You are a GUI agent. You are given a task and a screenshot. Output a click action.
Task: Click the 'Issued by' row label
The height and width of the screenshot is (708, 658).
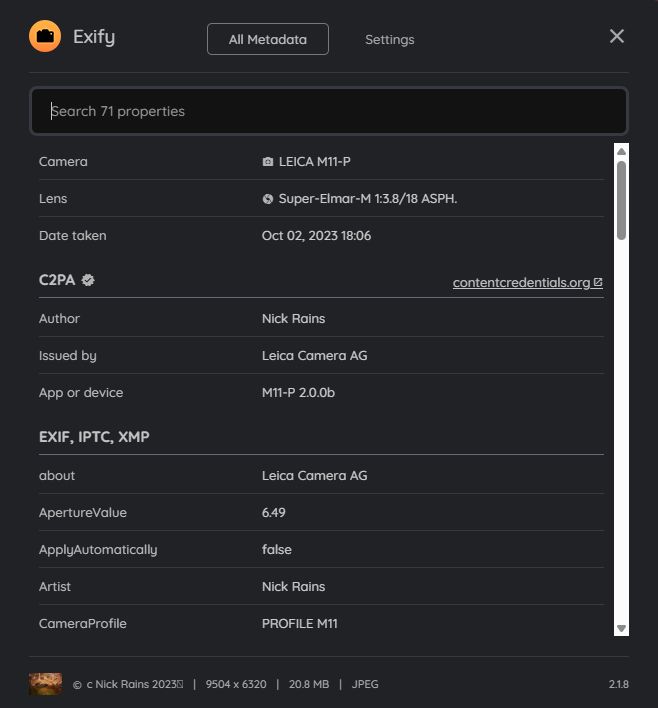[x=68, y=356]
